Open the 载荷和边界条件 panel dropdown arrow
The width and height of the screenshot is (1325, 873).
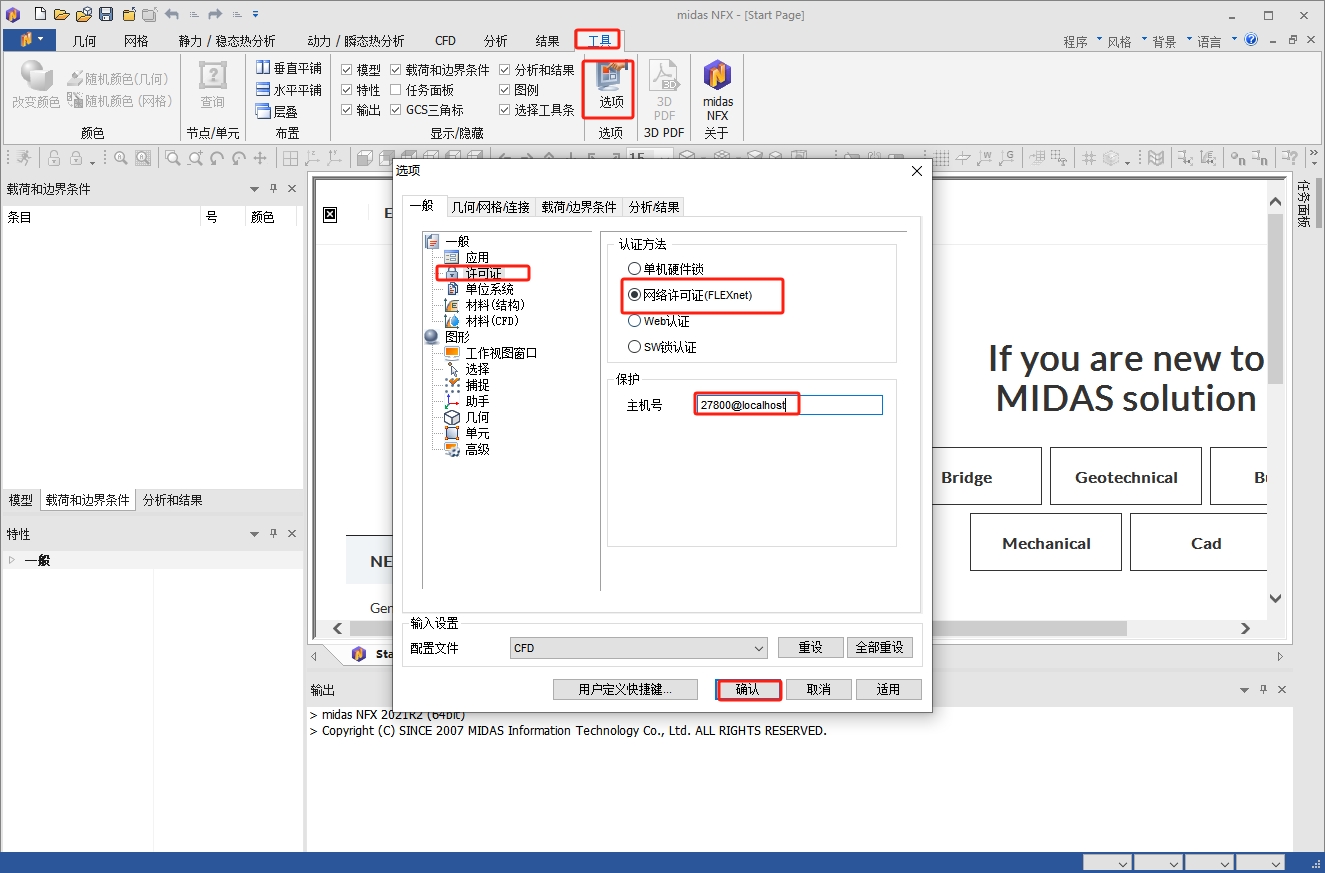(x=254, y=189)
